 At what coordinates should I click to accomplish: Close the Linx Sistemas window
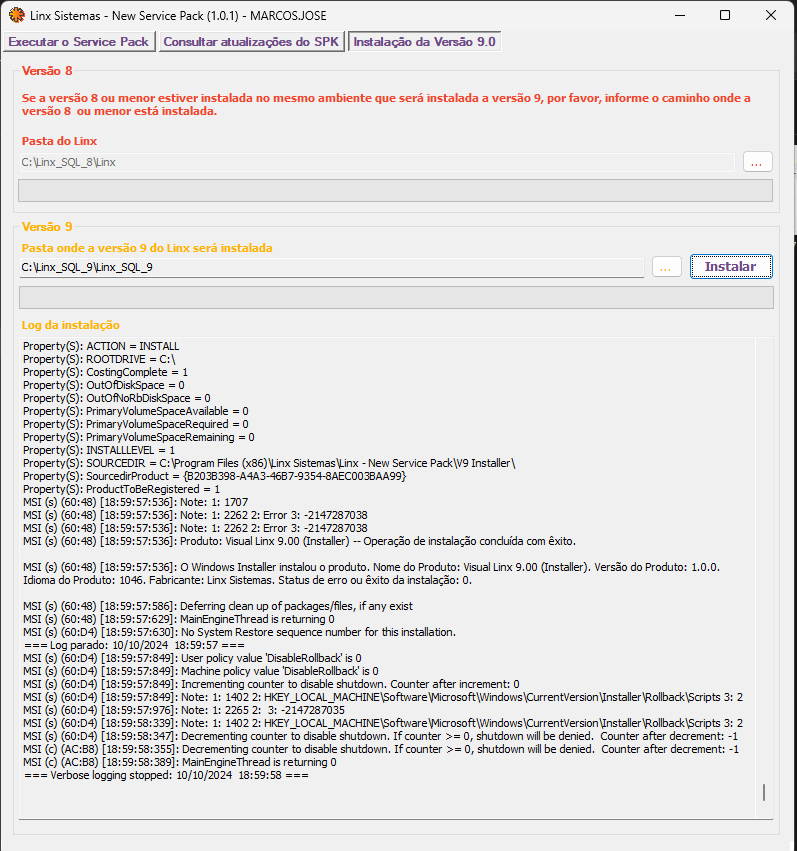pos(770,15)
